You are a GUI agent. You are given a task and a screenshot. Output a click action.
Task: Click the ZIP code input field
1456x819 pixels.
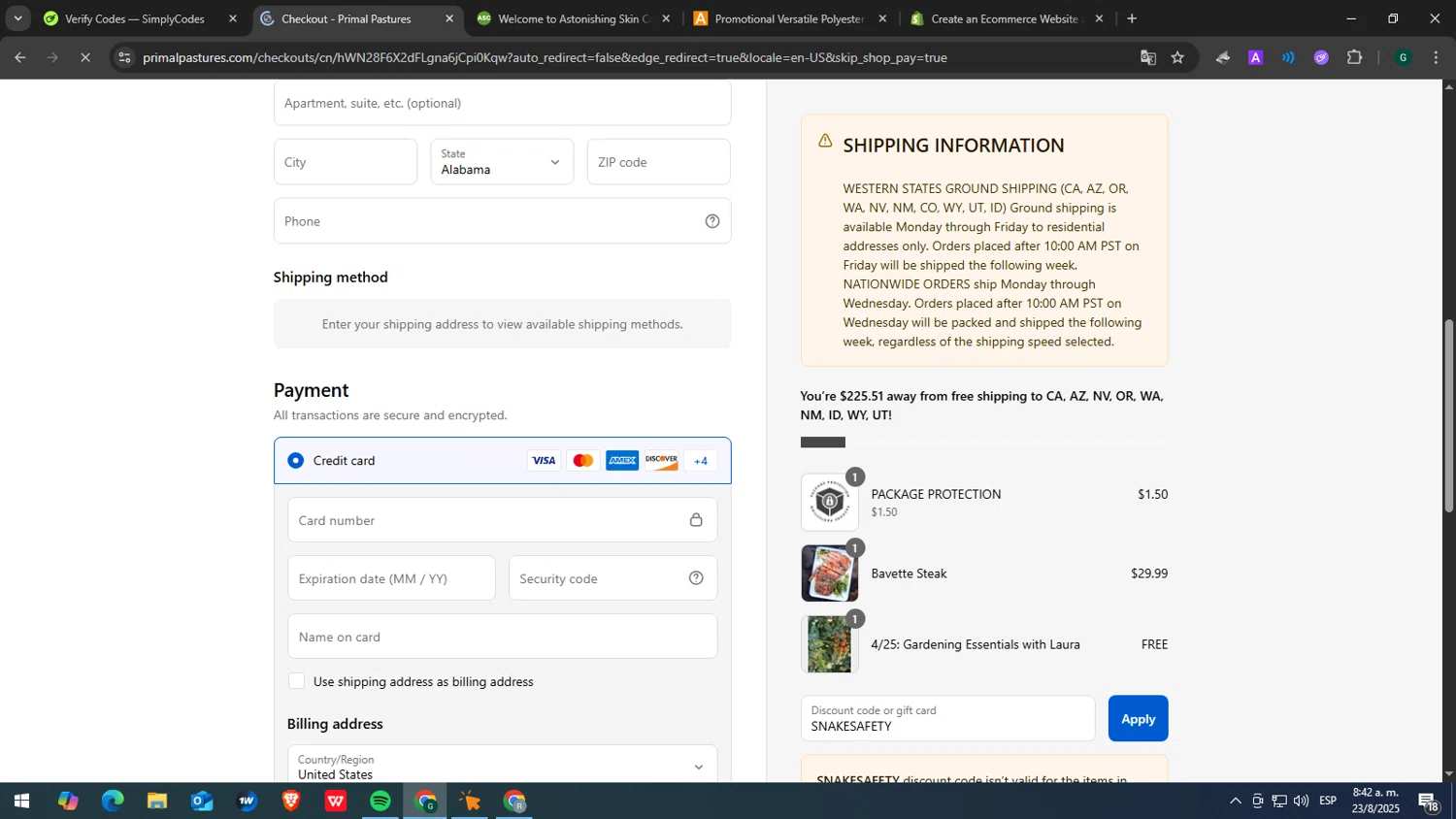[658, 162]
